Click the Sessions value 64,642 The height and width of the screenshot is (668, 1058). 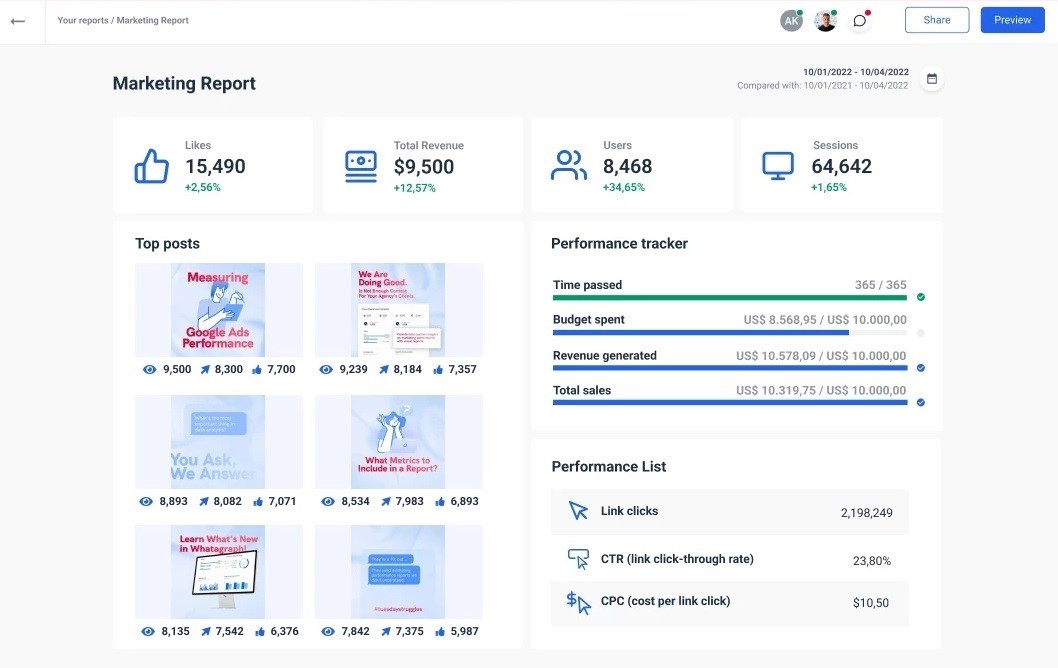[x=841, y=166]
